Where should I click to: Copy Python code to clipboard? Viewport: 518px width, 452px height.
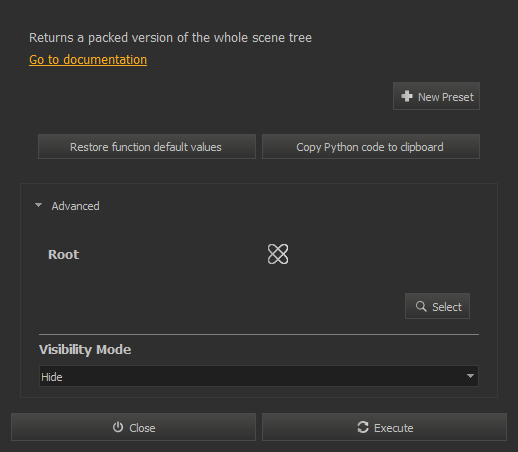(x=371, y=147)
